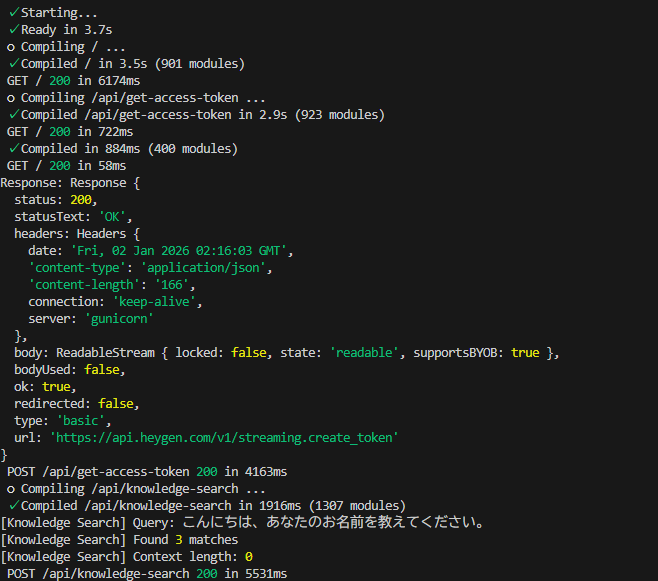Click the 'Response: Response {' line
The image size is (658, 581).
coord(70,183)
